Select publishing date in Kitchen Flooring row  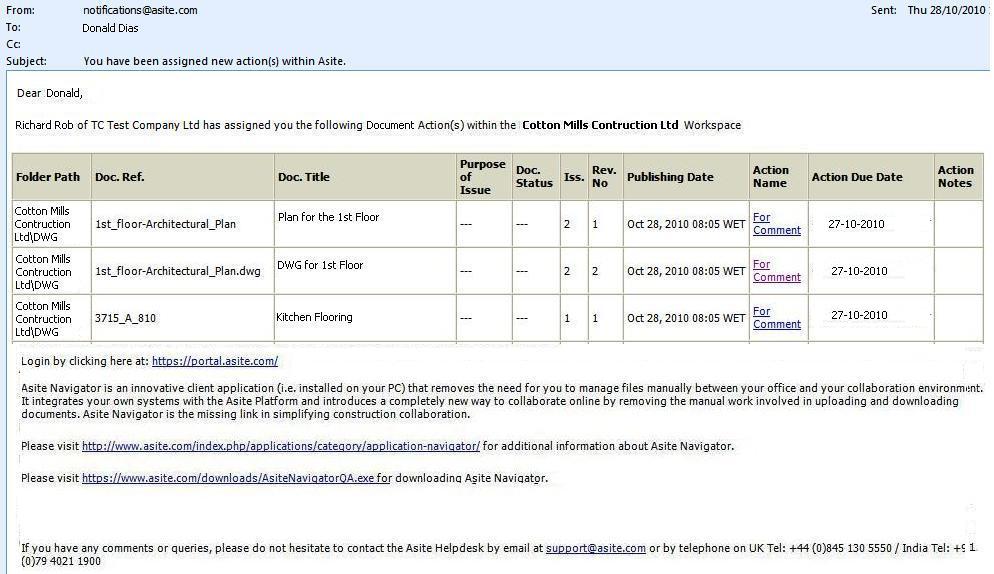(x=686, y=318)
